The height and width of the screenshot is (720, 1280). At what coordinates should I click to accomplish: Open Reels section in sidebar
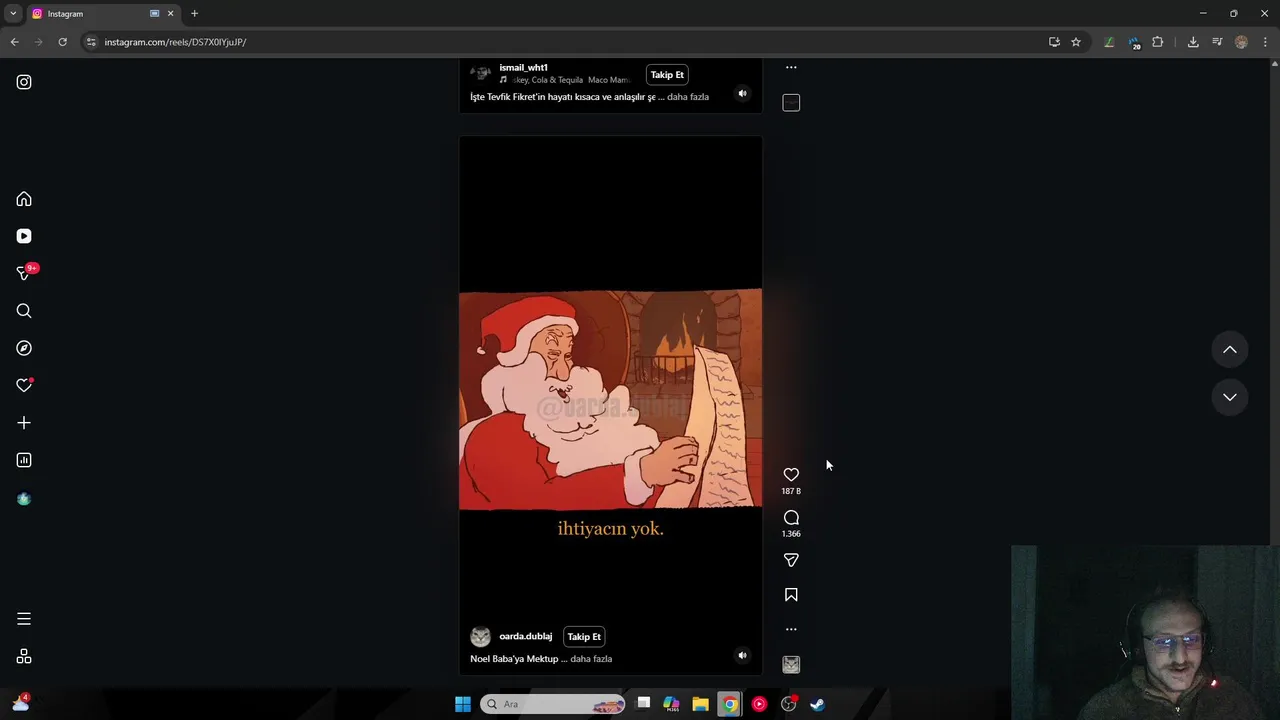pyautogui.click(x=24, y=236)
